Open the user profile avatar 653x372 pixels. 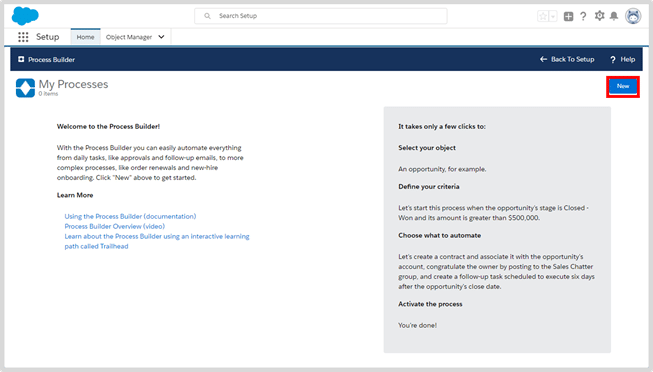click(x=633, y=16)
